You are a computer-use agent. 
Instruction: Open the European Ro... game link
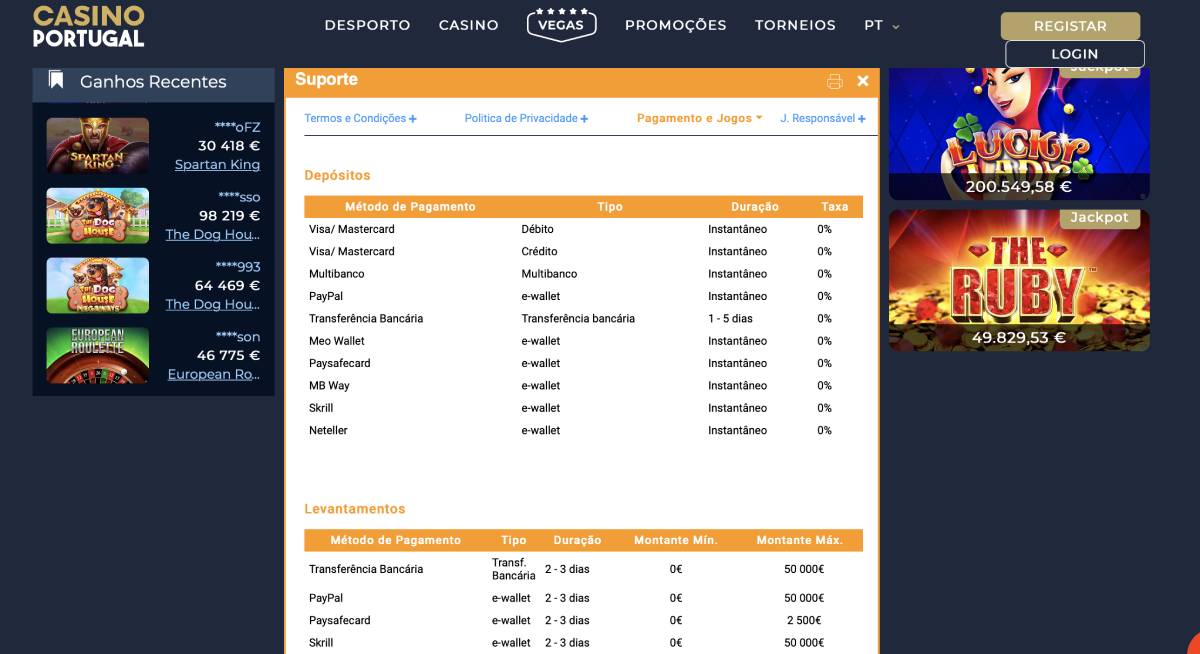[214, 375]
